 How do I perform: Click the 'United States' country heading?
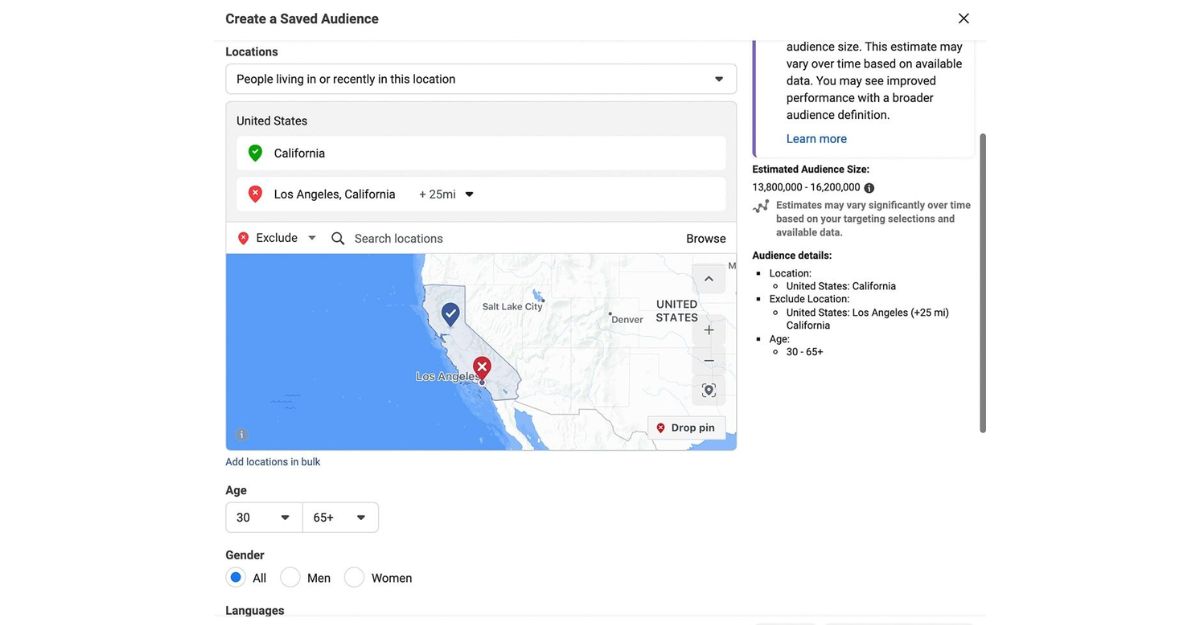272,121
